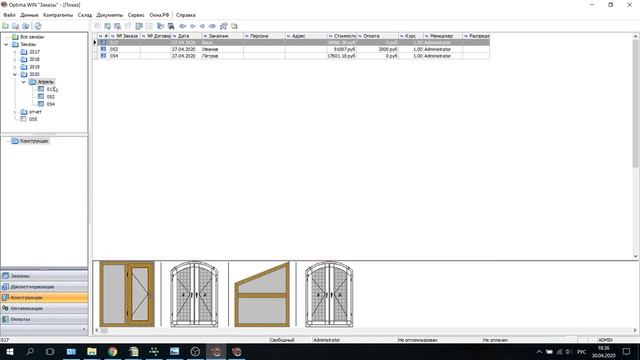Click the Петров customer cell
Viewport: 640px width, 360px height.
pos(222,56)
